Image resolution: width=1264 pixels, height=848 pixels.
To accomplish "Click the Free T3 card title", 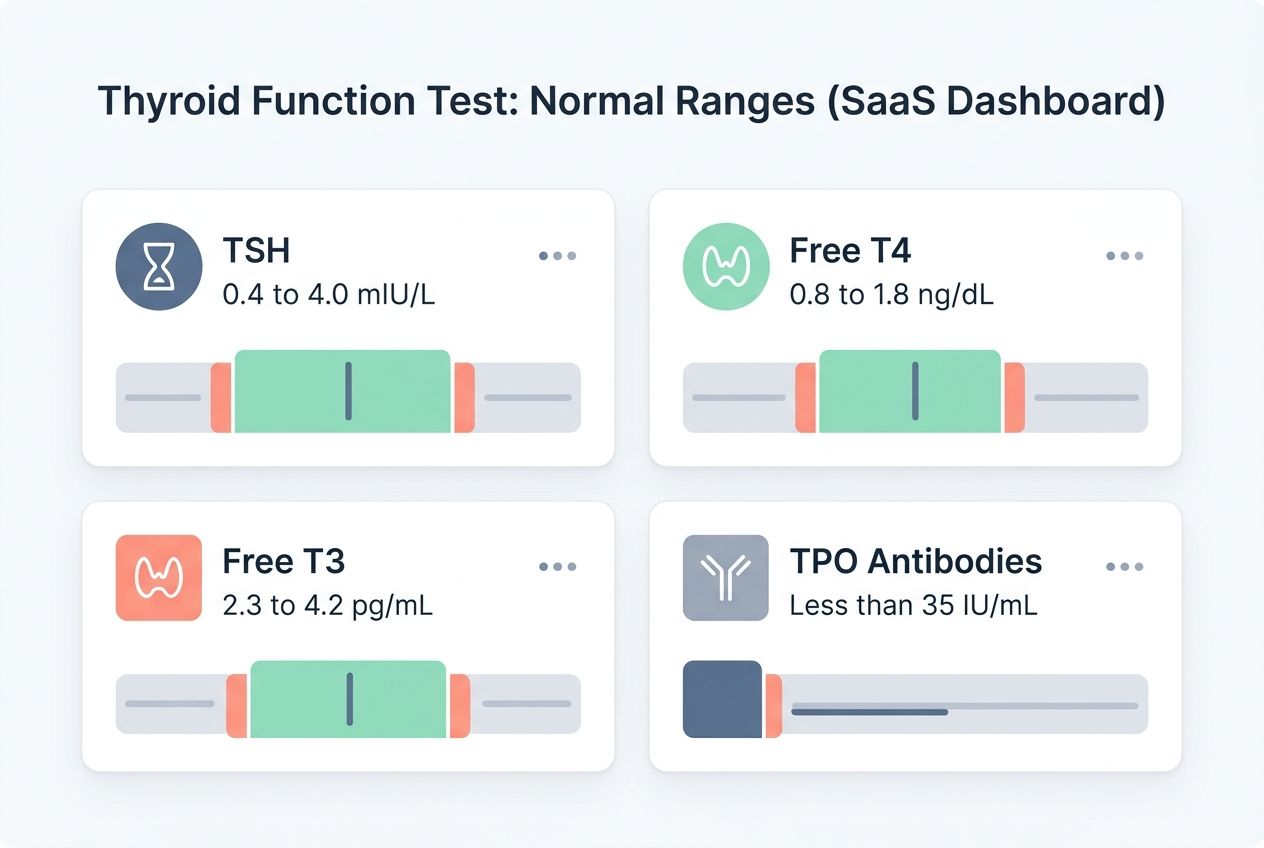I will [283, 561].
